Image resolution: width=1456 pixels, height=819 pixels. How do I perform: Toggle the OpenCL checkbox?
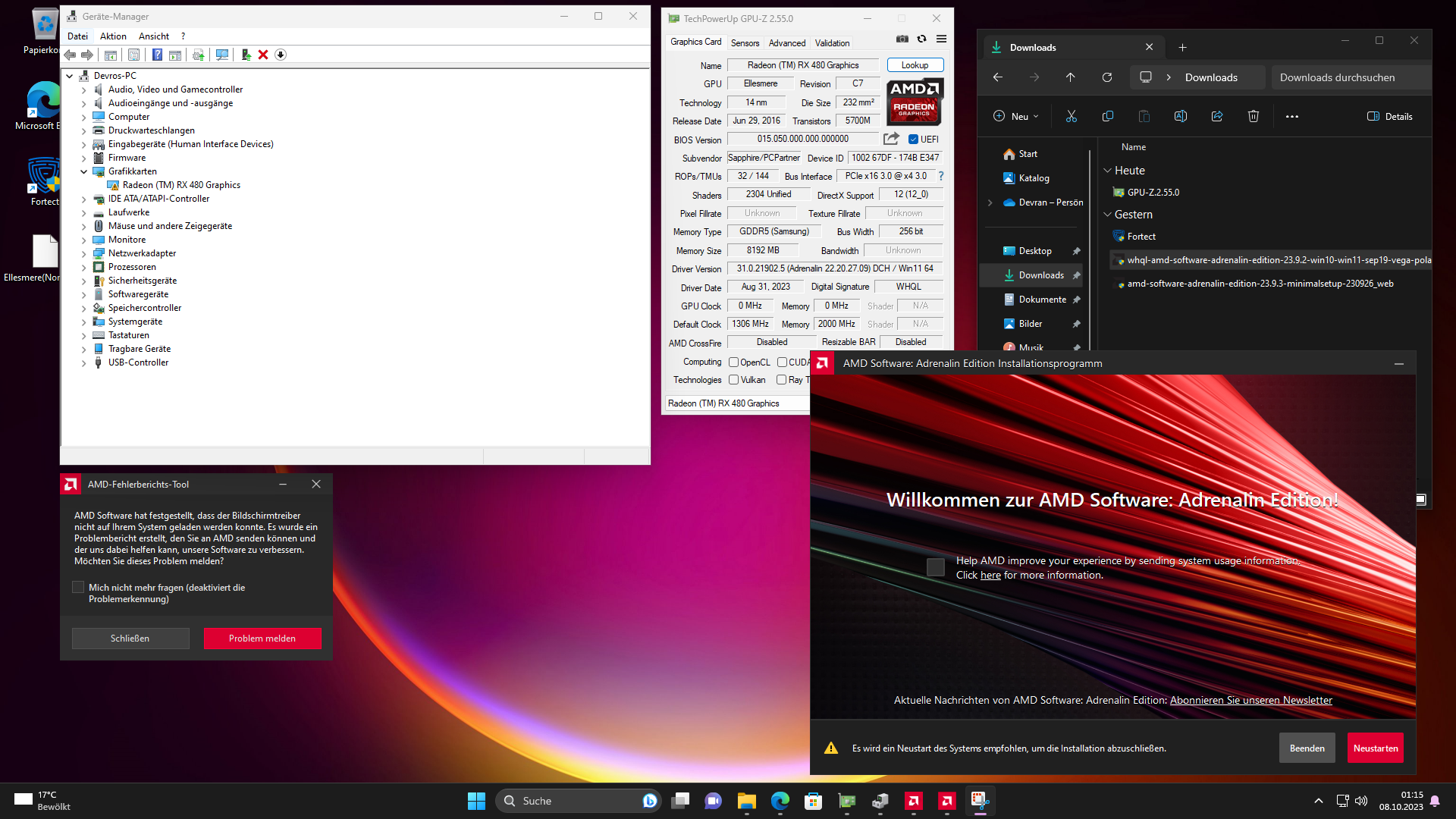[733, 362]
